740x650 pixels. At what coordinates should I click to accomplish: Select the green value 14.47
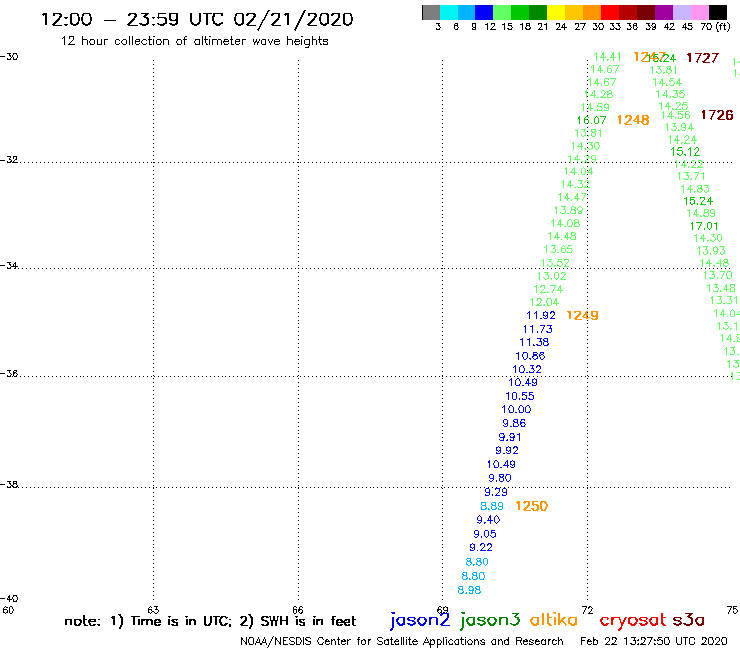(572, 197)
